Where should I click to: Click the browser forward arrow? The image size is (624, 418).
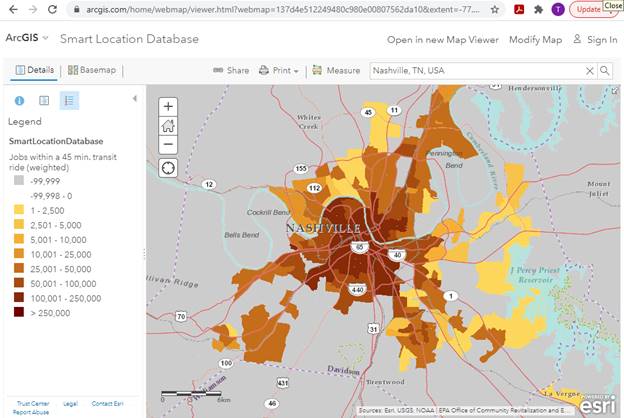[x=33, y=9]
